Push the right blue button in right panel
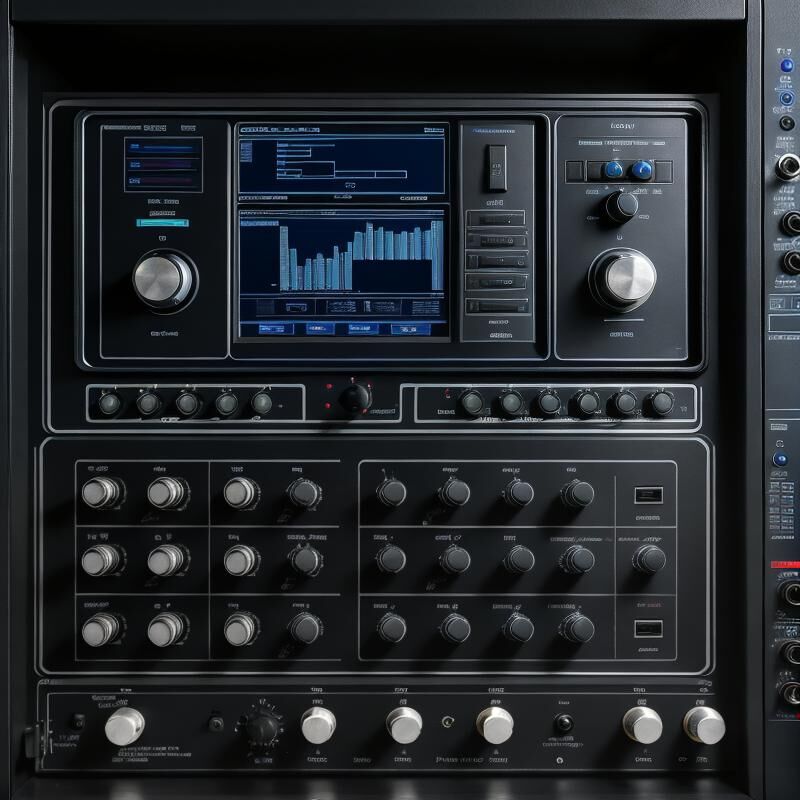Screen dimensions: 800x800 (x=642, y=169)
